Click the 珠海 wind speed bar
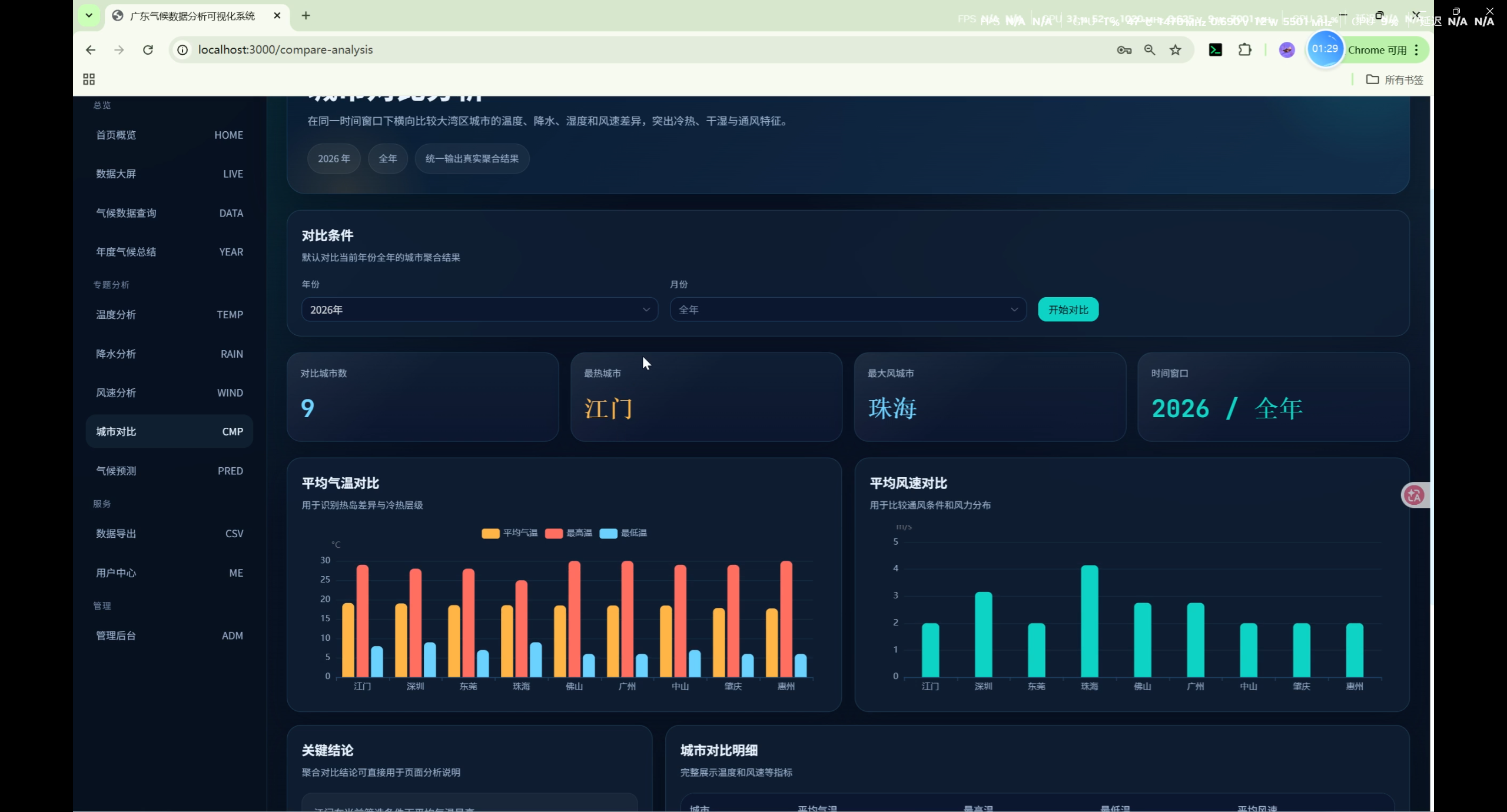1507x812 pixels. (1089, 621)
